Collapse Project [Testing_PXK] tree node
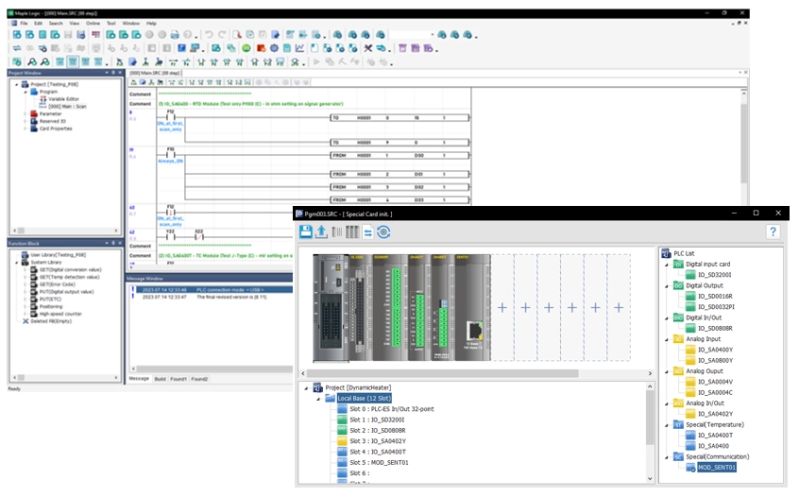The image size is (799, 497). click(17, 84)
